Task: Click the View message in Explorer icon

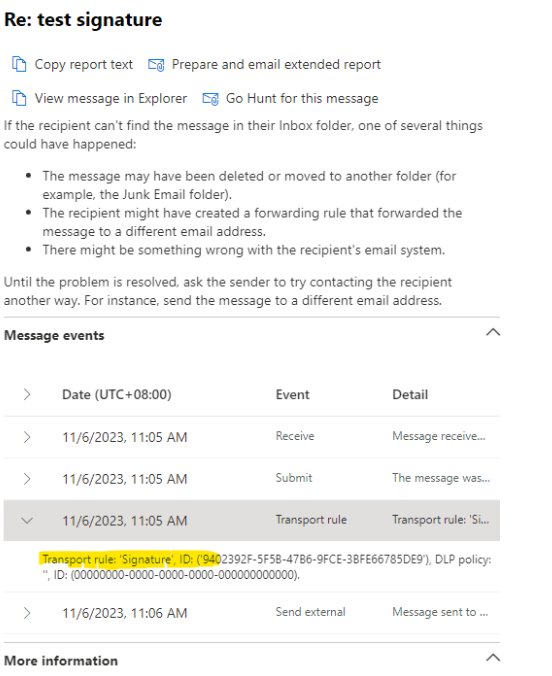Action: tap(19, 98)
